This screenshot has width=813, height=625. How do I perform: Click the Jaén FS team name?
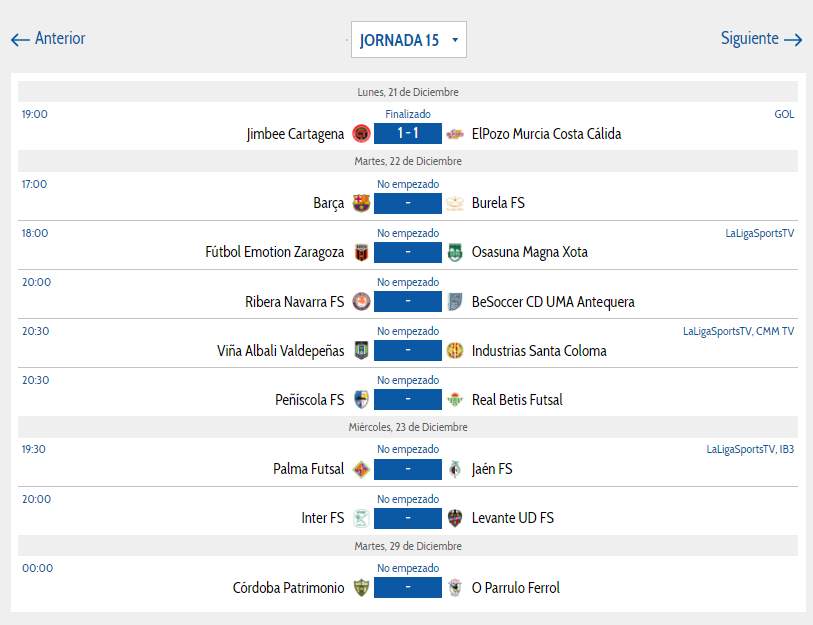[492, 469]
